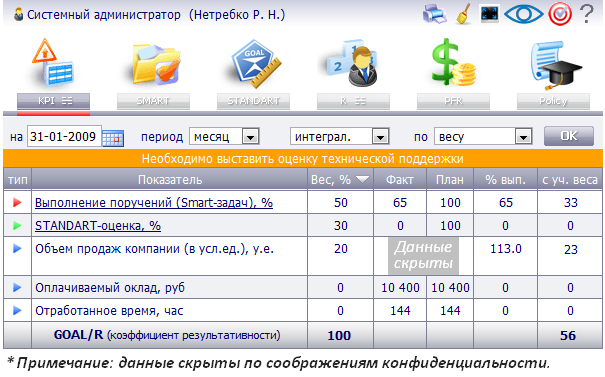Click the date field showing 31-01-2009
Viewport: 605px width, 377px height.
pos(64,136)
